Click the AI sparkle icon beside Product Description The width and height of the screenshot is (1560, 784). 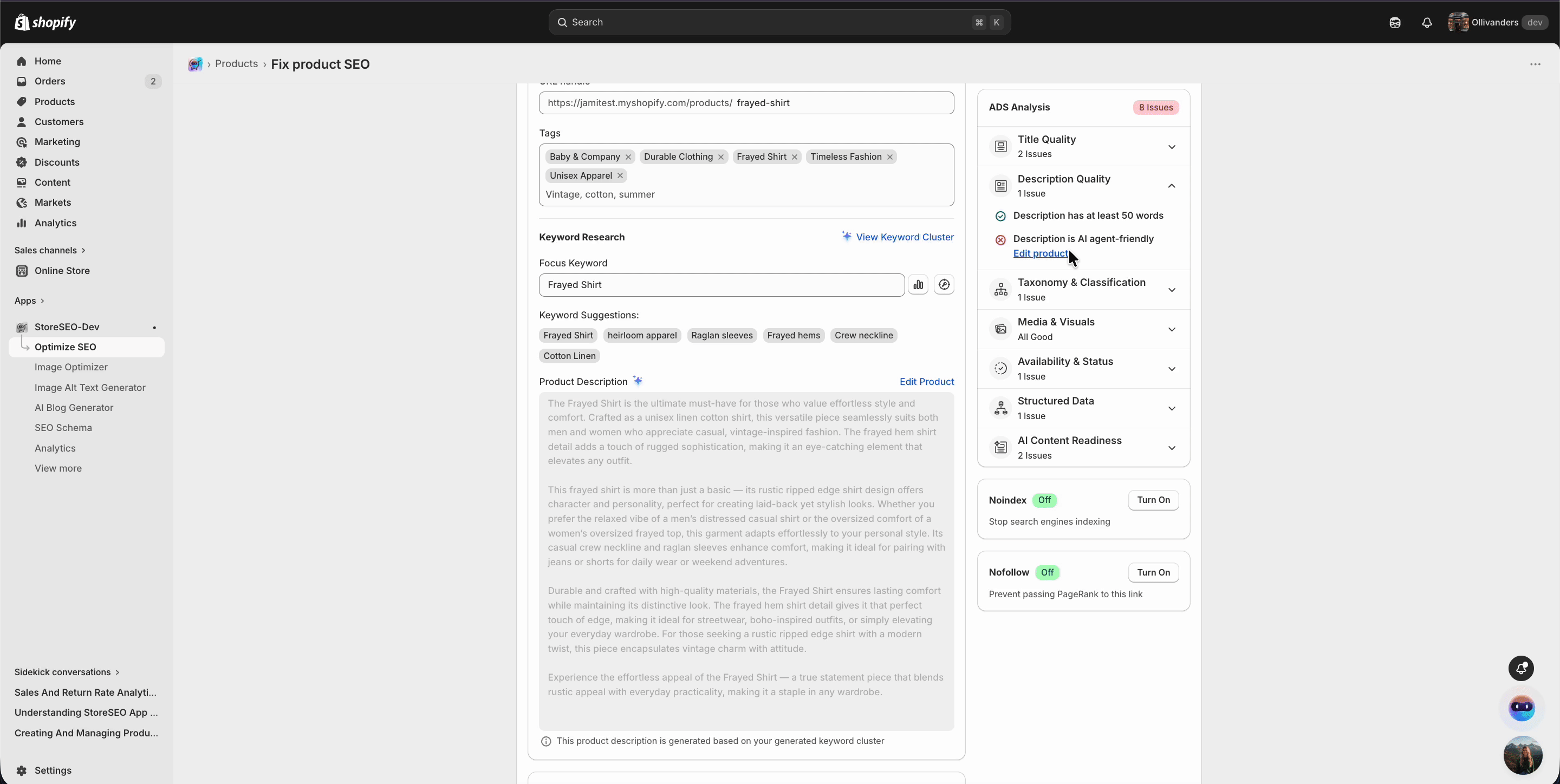pos(638,381)
